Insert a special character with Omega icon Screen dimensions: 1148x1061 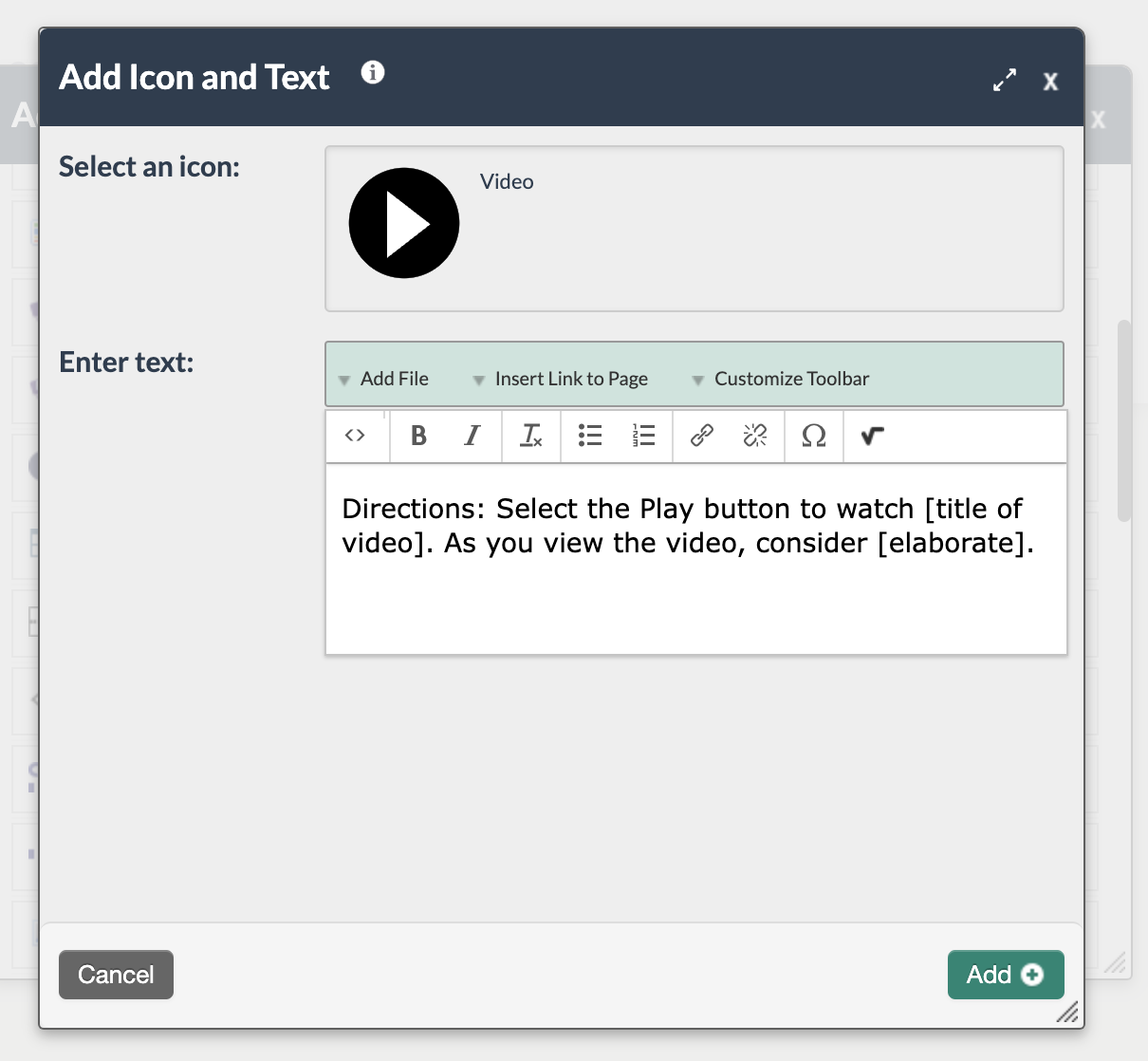[x=814, y=436]
